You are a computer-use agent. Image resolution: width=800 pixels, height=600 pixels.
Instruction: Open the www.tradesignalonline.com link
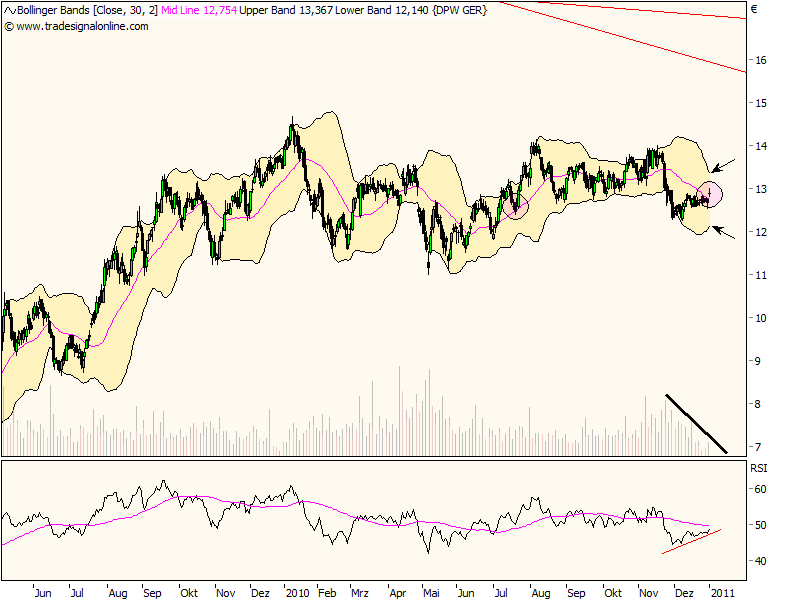click(x=82, y=26)
